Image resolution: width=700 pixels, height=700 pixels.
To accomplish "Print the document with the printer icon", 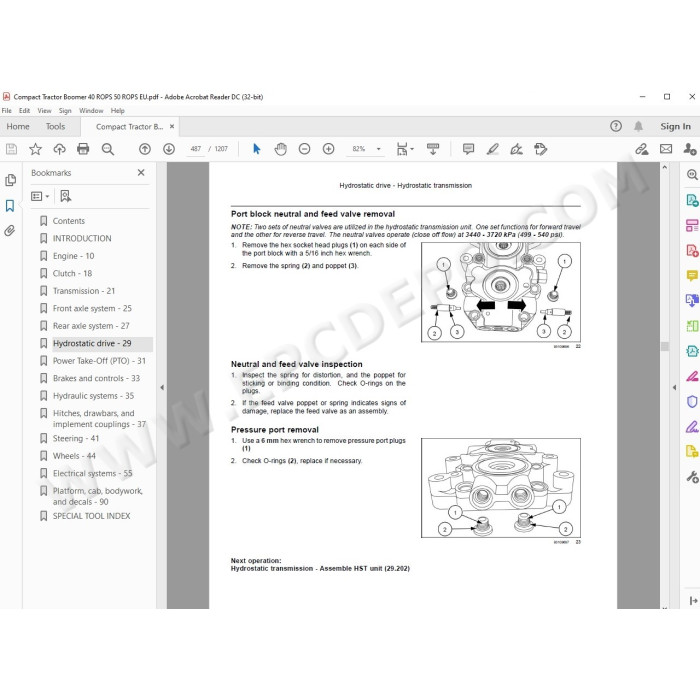I will click(83, 149).
